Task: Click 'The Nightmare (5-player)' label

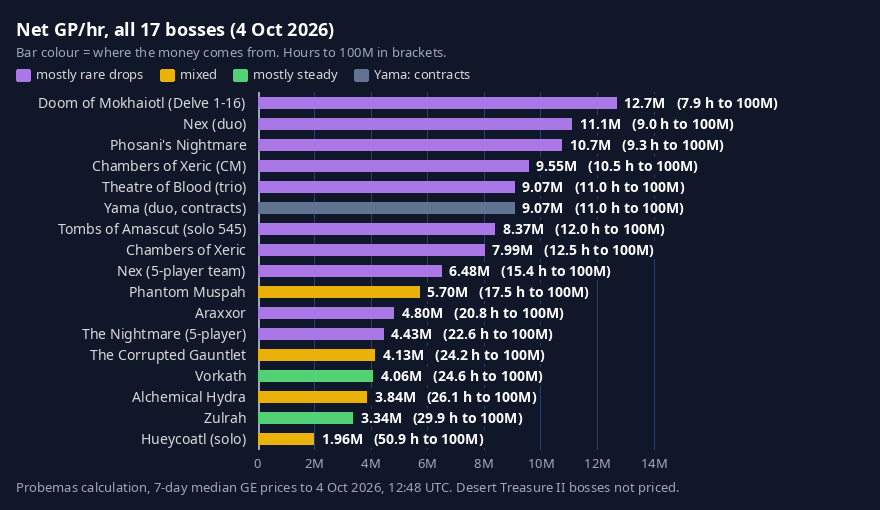Action: click(x=164, y=334)
